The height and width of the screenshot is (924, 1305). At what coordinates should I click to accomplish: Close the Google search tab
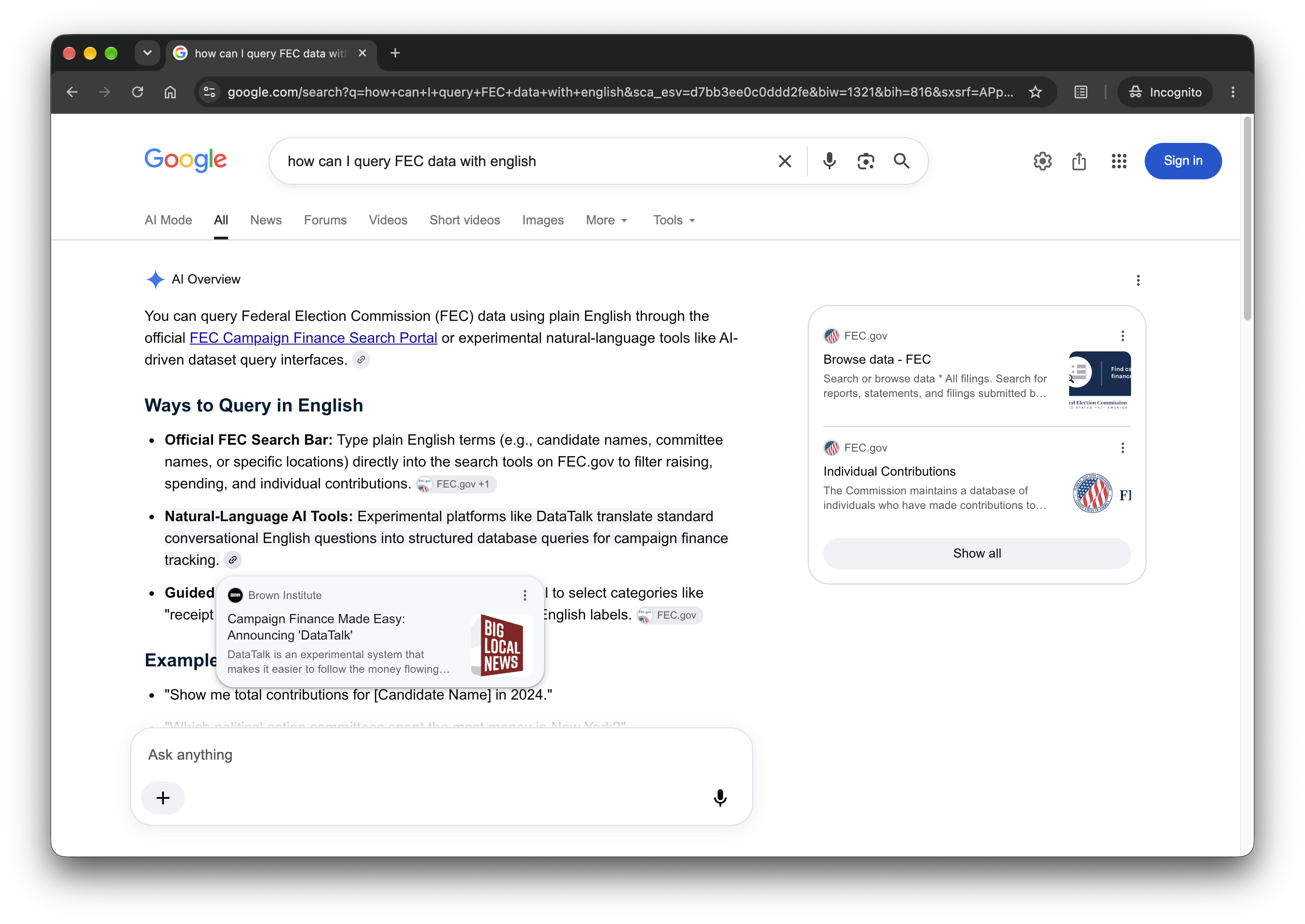pyautogui.click(x=362, y=53)
